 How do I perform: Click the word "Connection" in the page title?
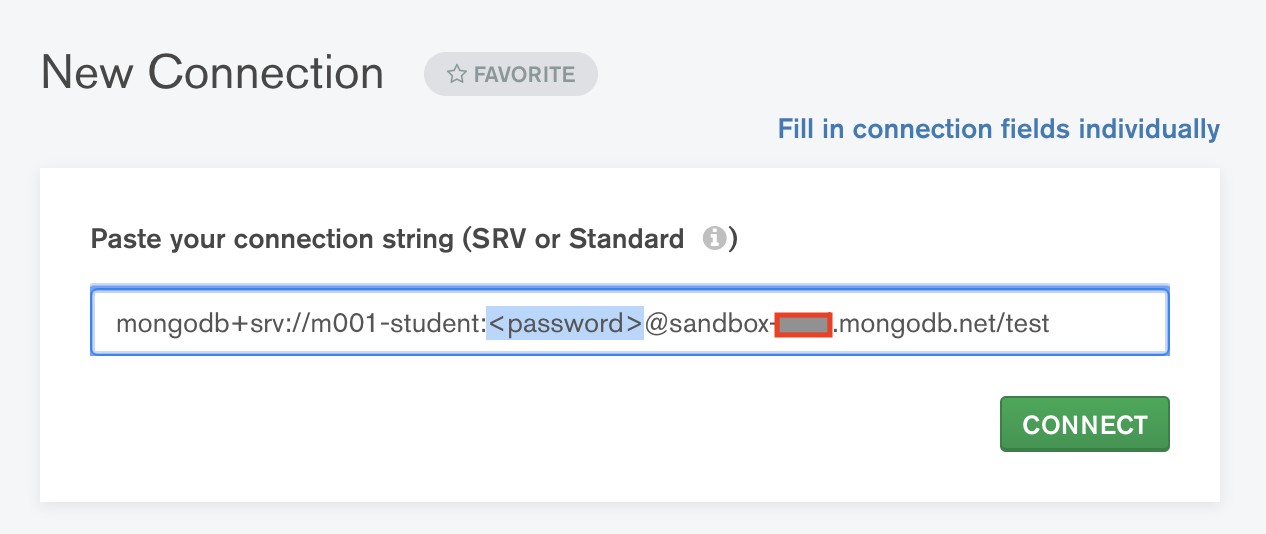pos(266,73)
